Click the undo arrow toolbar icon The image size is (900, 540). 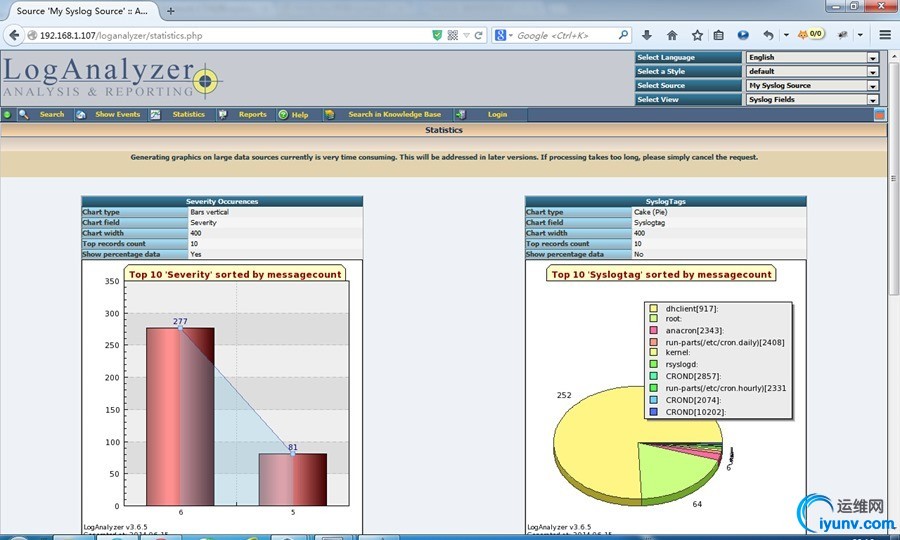pyautogui.click(x=769, y=35)
